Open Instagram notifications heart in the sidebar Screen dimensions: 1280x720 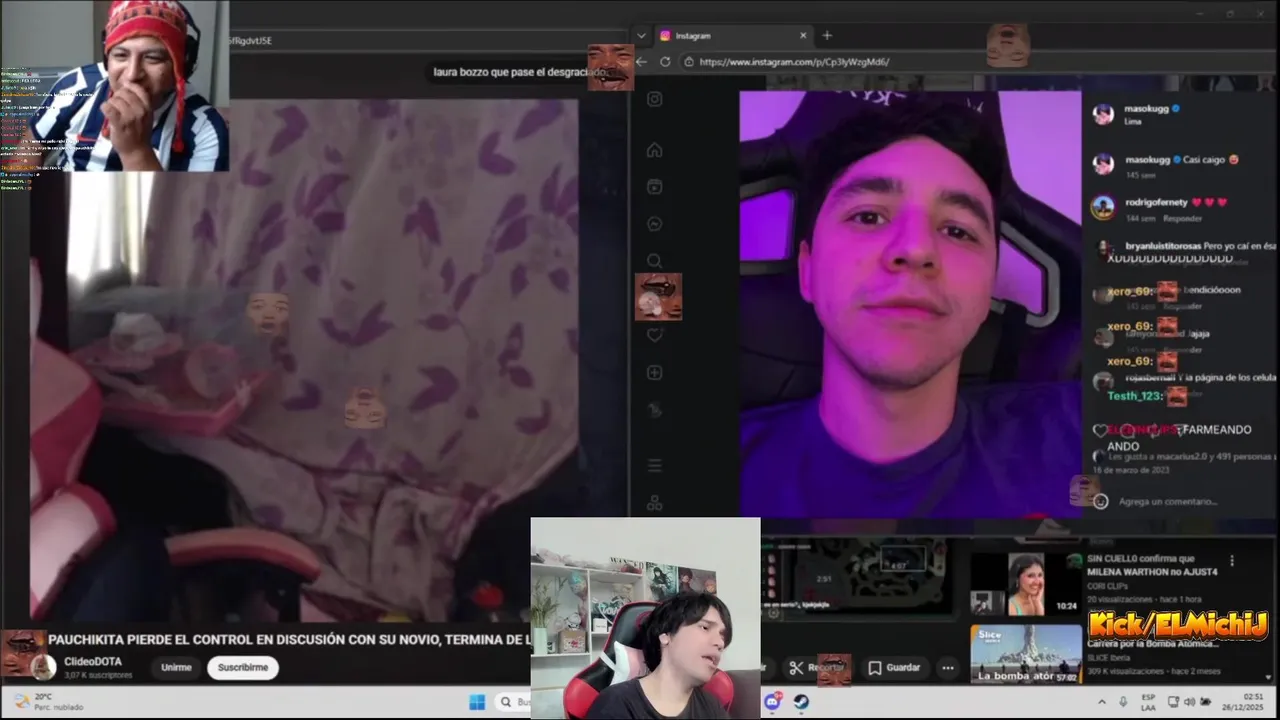tap(654, 335)
